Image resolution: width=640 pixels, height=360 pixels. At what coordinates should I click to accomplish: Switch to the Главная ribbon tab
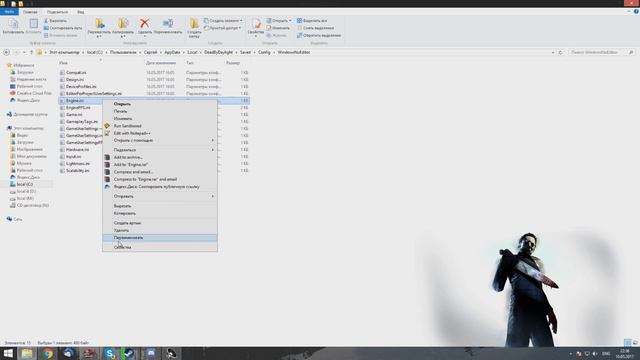30,12
